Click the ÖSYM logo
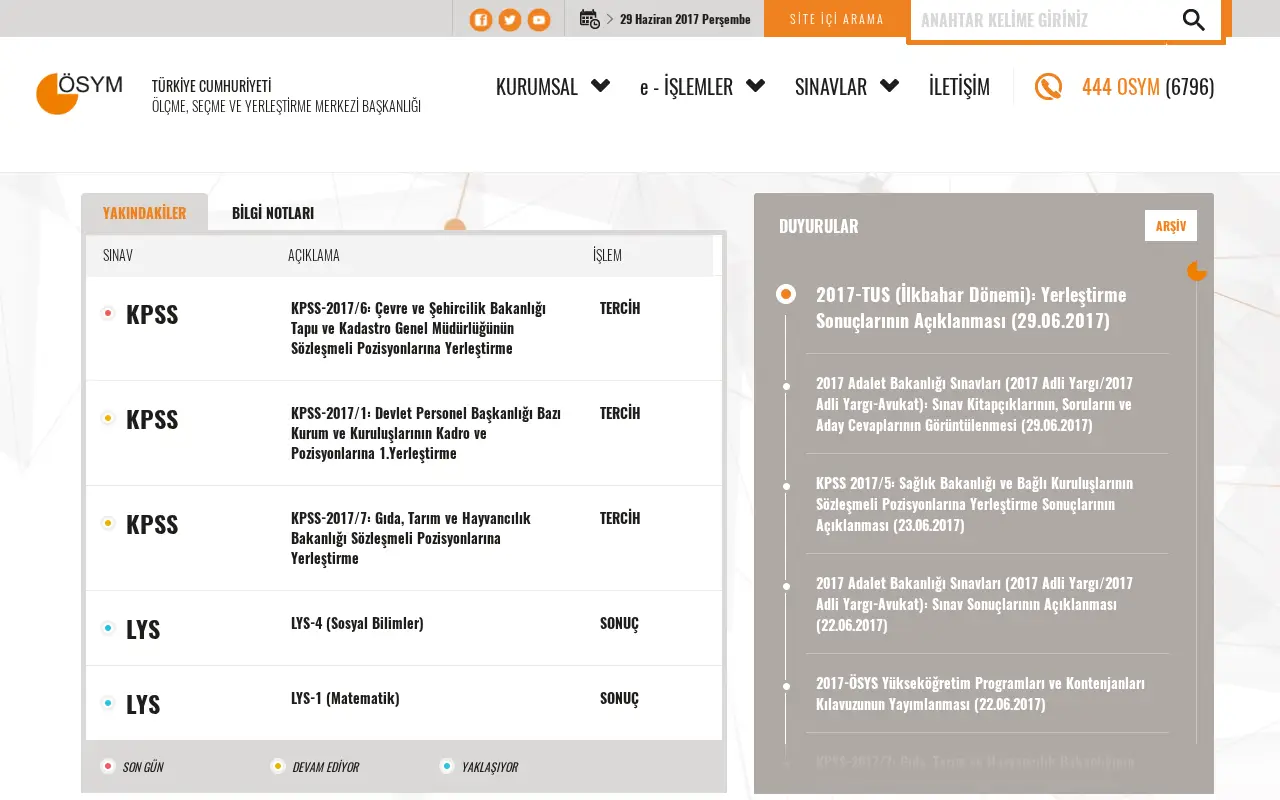 79,93
